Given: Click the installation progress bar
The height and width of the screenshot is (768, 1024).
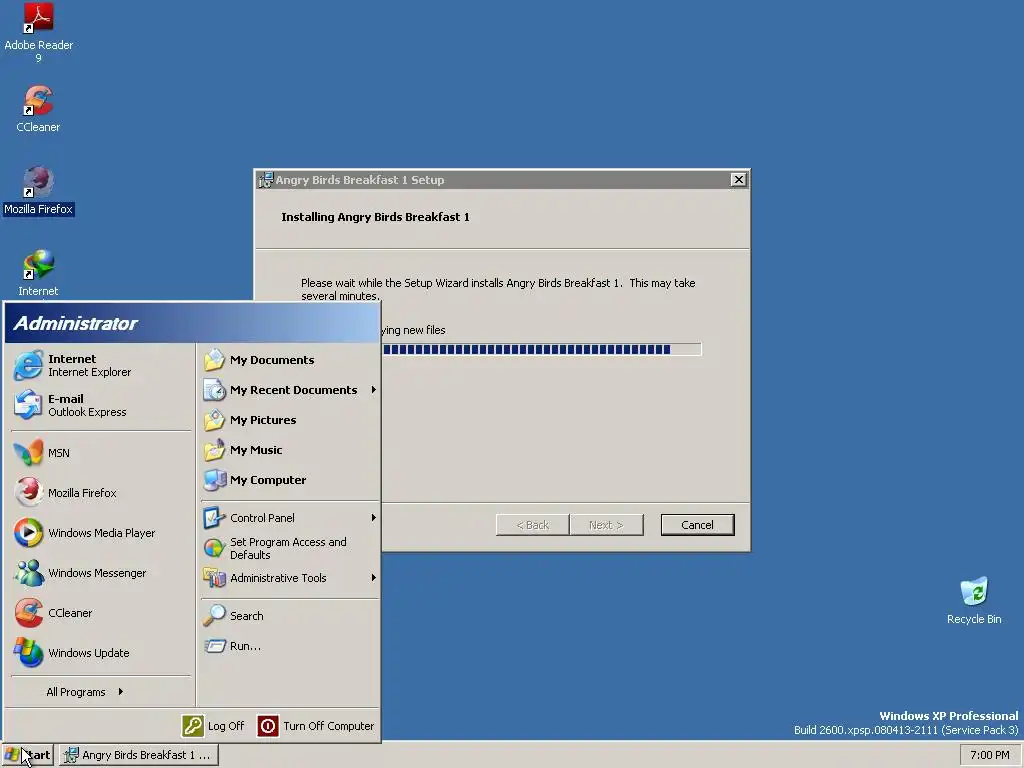Looking at the screenshot, I should coord(541,349).
